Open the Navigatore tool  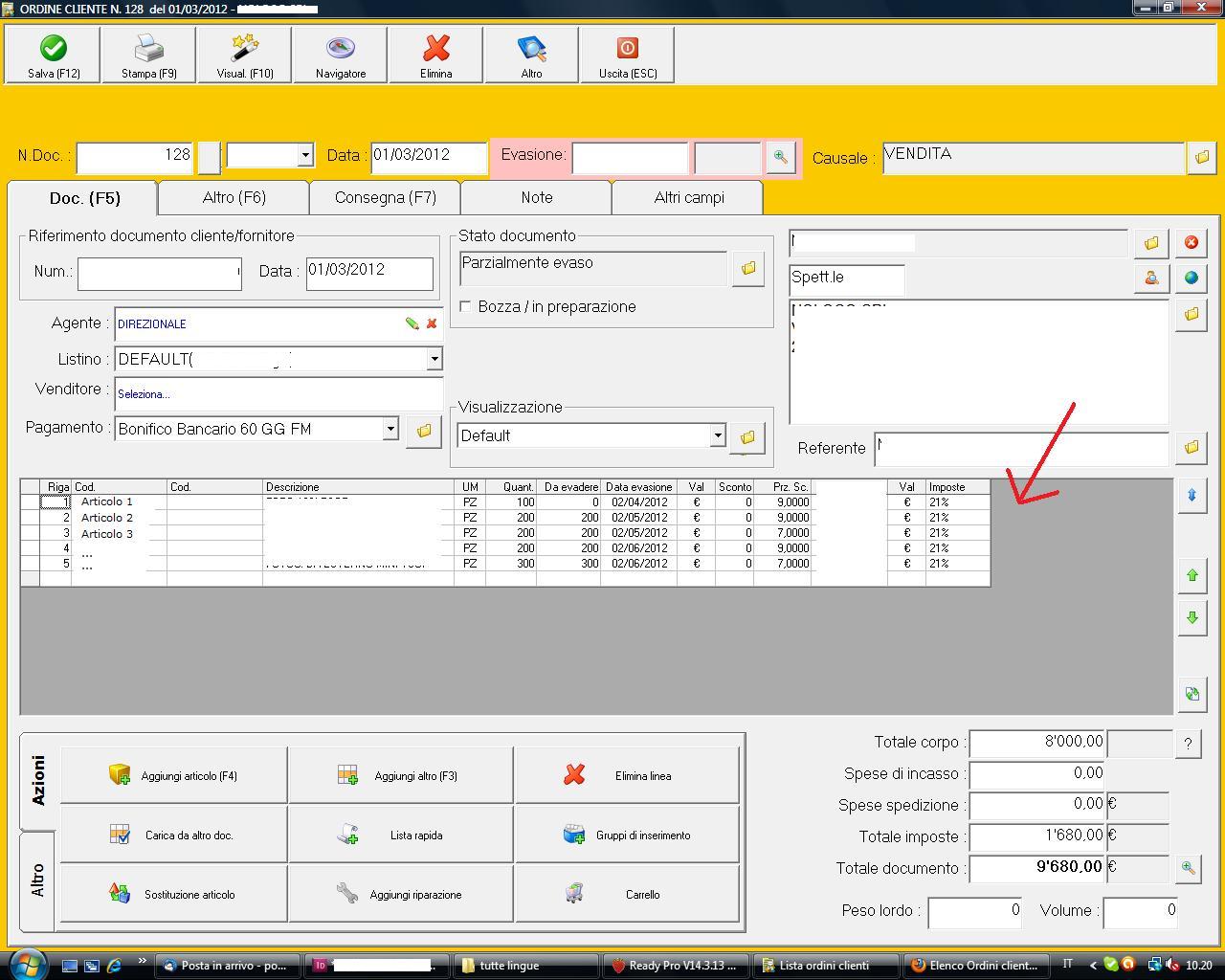click(x=341, y=49)
